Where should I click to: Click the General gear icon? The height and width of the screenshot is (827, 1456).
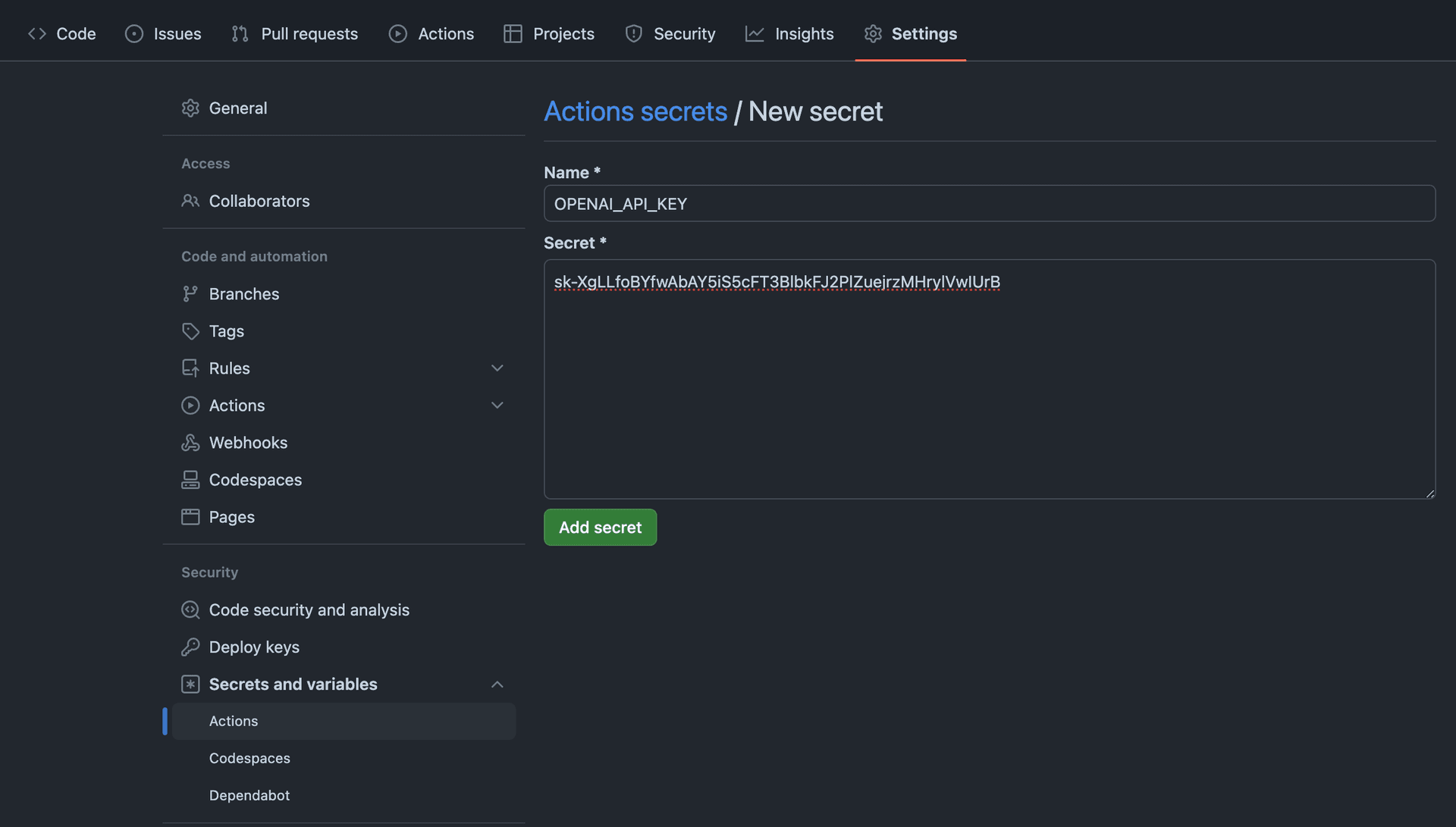[190, 108]
